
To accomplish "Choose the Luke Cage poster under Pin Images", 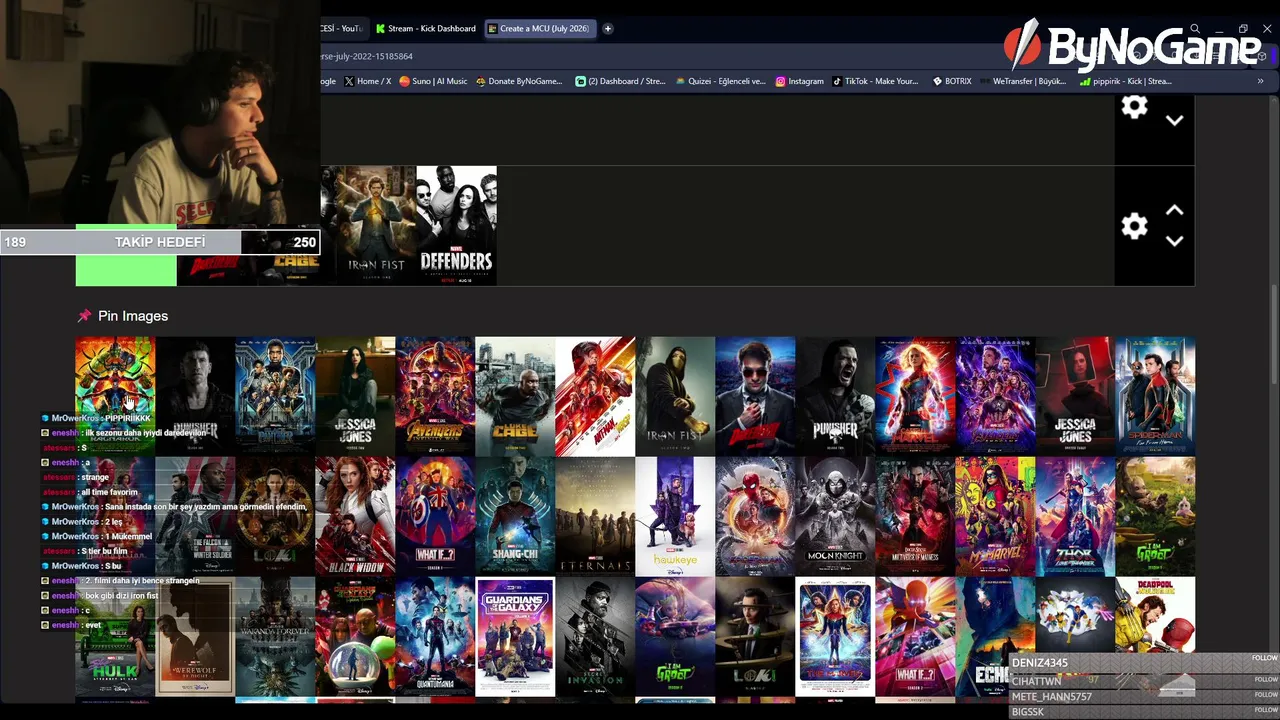I will (515, 396).
